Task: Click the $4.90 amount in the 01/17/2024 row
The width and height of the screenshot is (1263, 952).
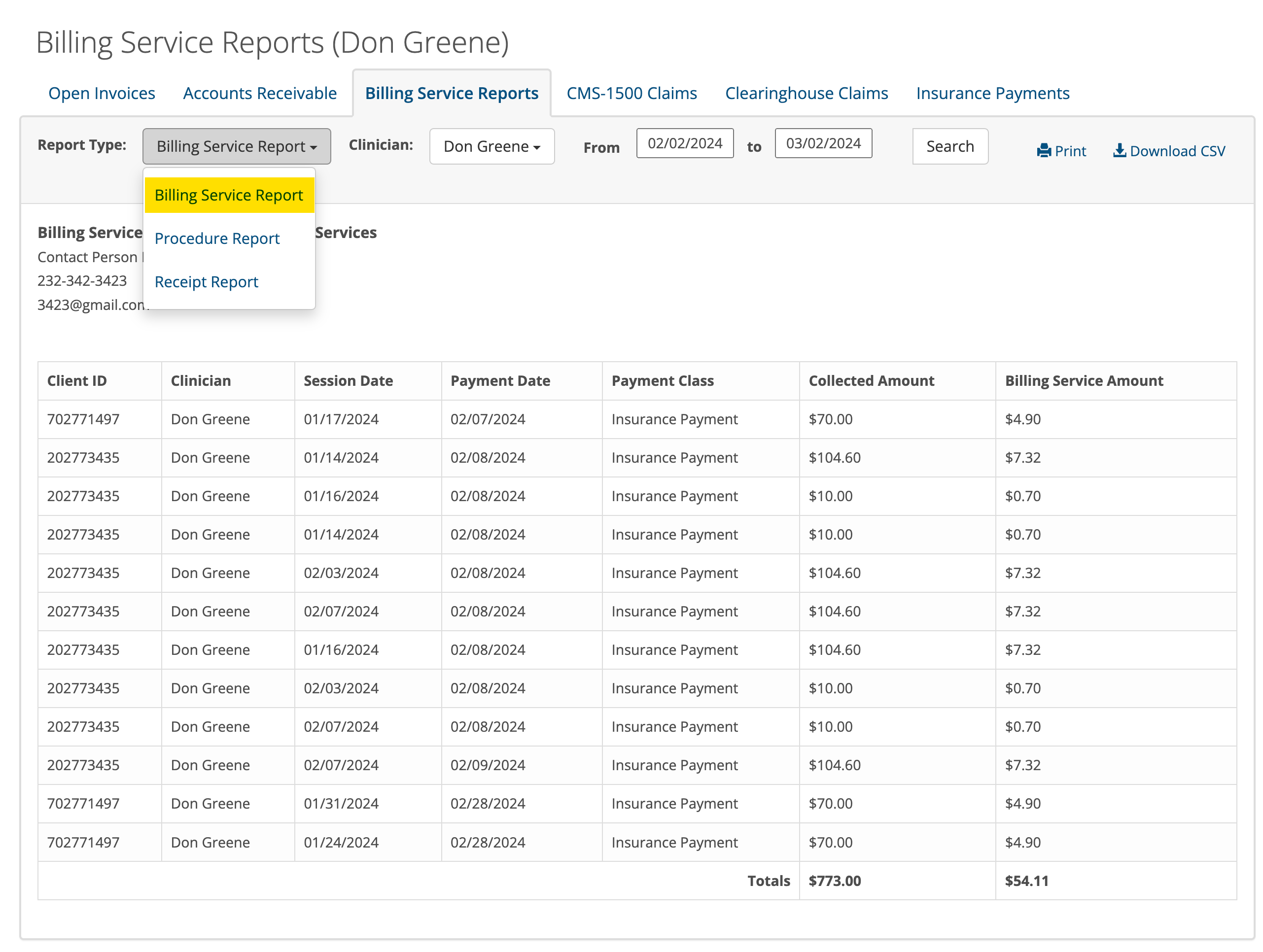Action: tap(1022, 419)
